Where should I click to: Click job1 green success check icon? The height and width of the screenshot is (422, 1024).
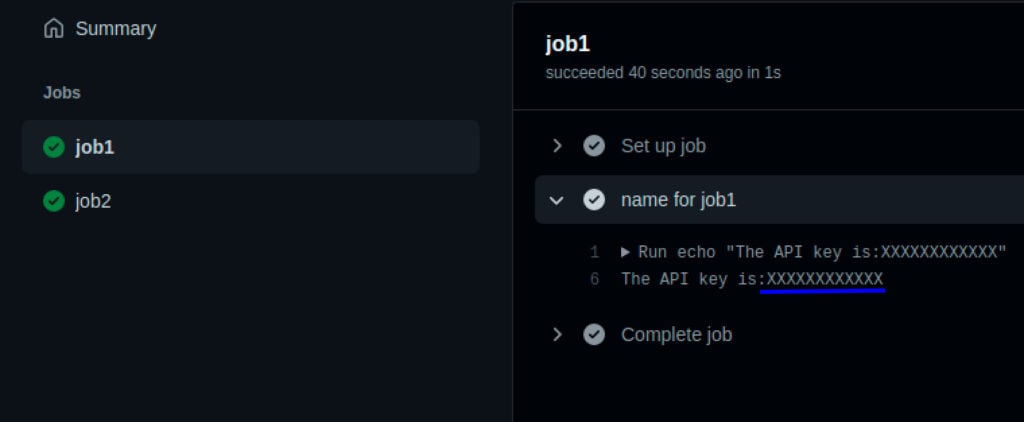(54, 147)
